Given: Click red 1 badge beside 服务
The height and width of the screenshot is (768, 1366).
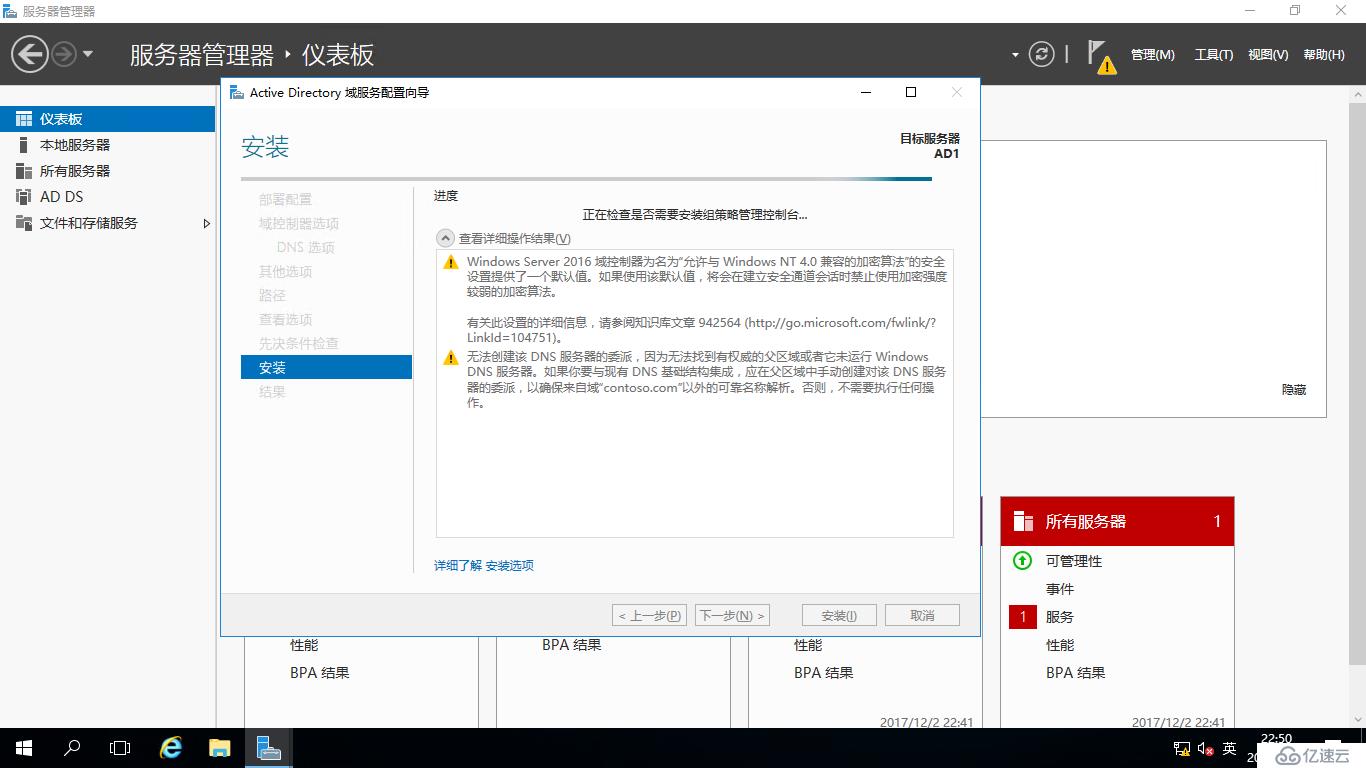Looking at the screenshot, I should click(x=1023, y=617).
